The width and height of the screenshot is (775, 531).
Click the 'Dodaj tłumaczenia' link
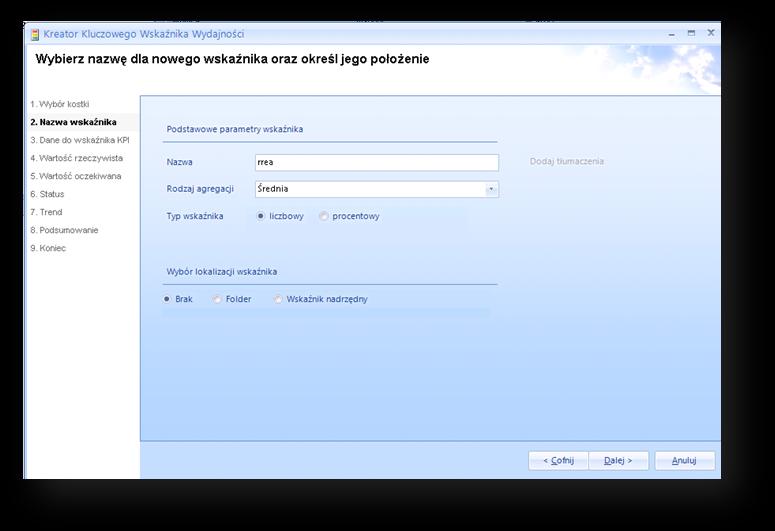tap(566, 161)
